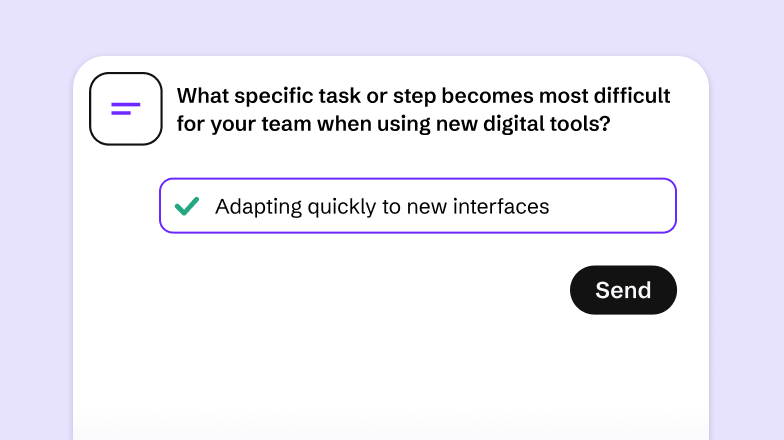Viewport: 784px width, 440px height.
Task: Click the question text about digital tools
Action: (x=423, y=110)
